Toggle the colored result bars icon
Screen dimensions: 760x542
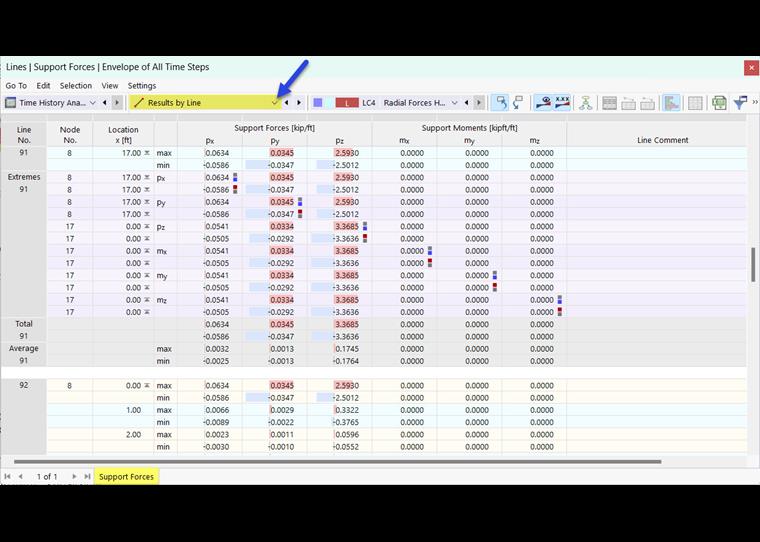tap(671, 103)
